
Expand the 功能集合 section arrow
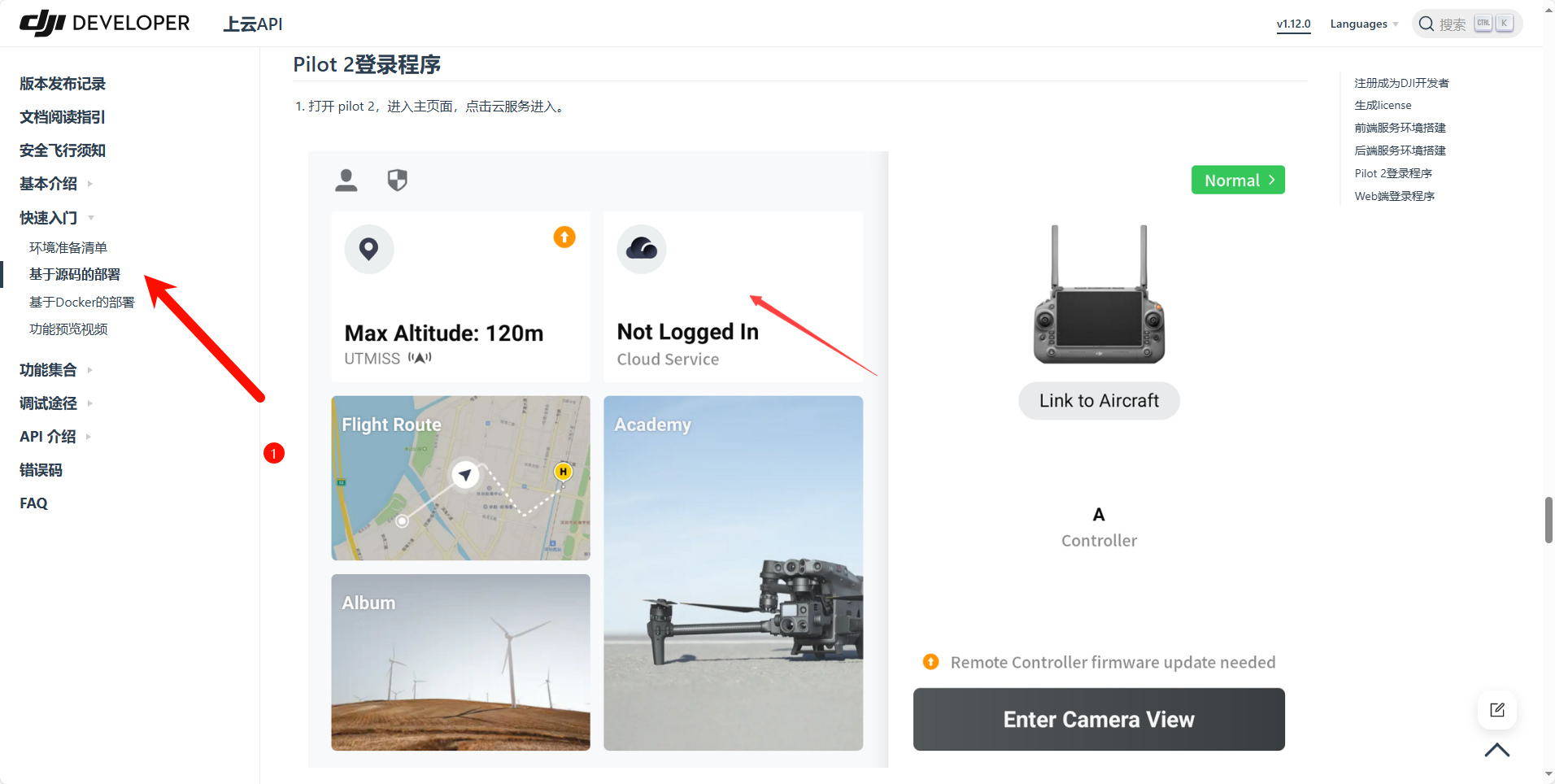[x=89, y=370]
